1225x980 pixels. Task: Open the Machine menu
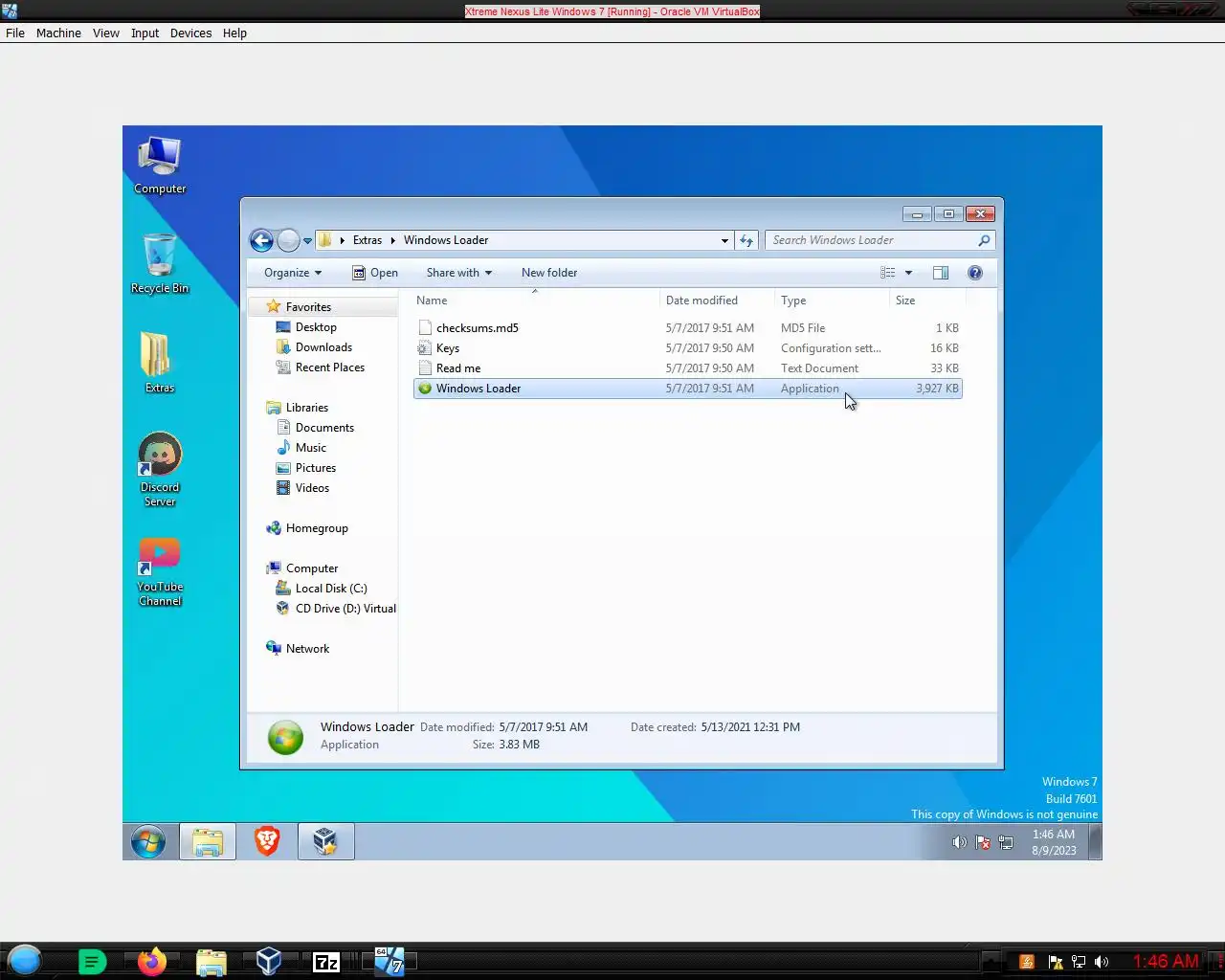[58, 33]
